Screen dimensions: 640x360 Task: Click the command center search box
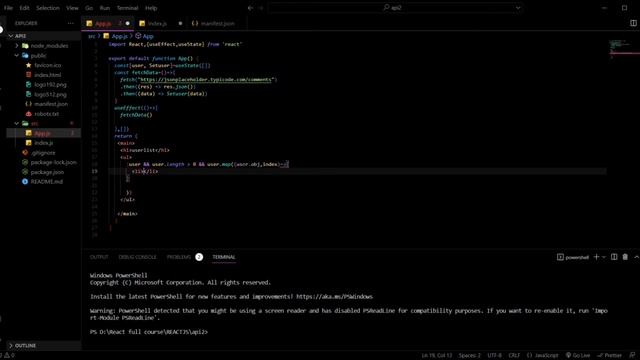click(395, 8)
